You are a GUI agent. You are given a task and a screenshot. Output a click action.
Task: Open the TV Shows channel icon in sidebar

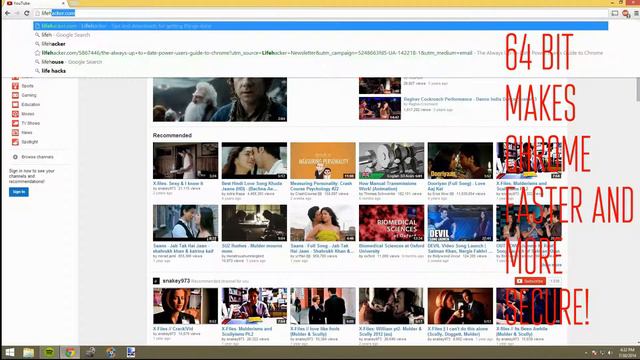(x=15, y=123)
